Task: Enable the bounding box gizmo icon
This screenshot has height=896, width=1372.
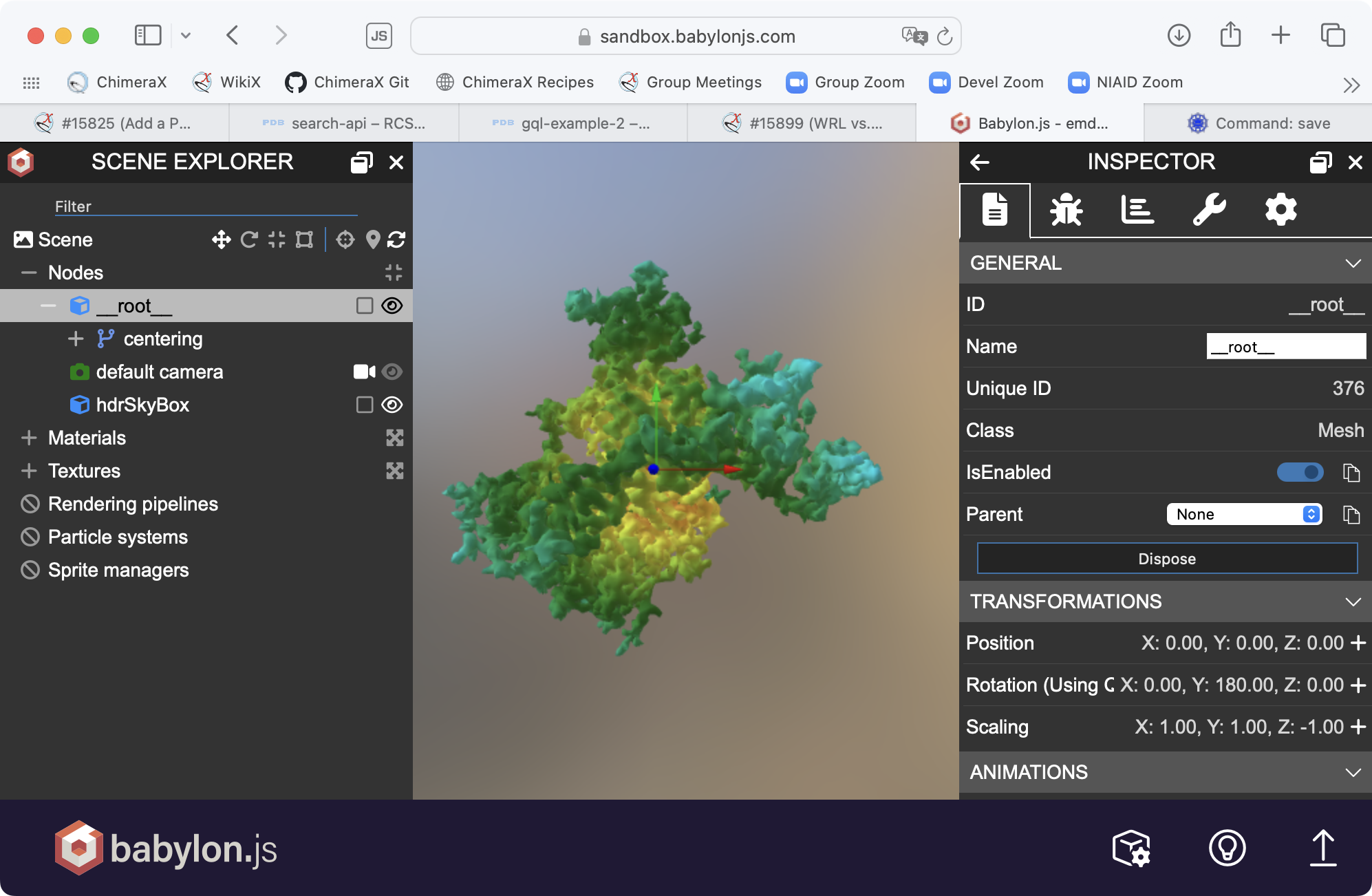Action: click(x=304, y=239)
